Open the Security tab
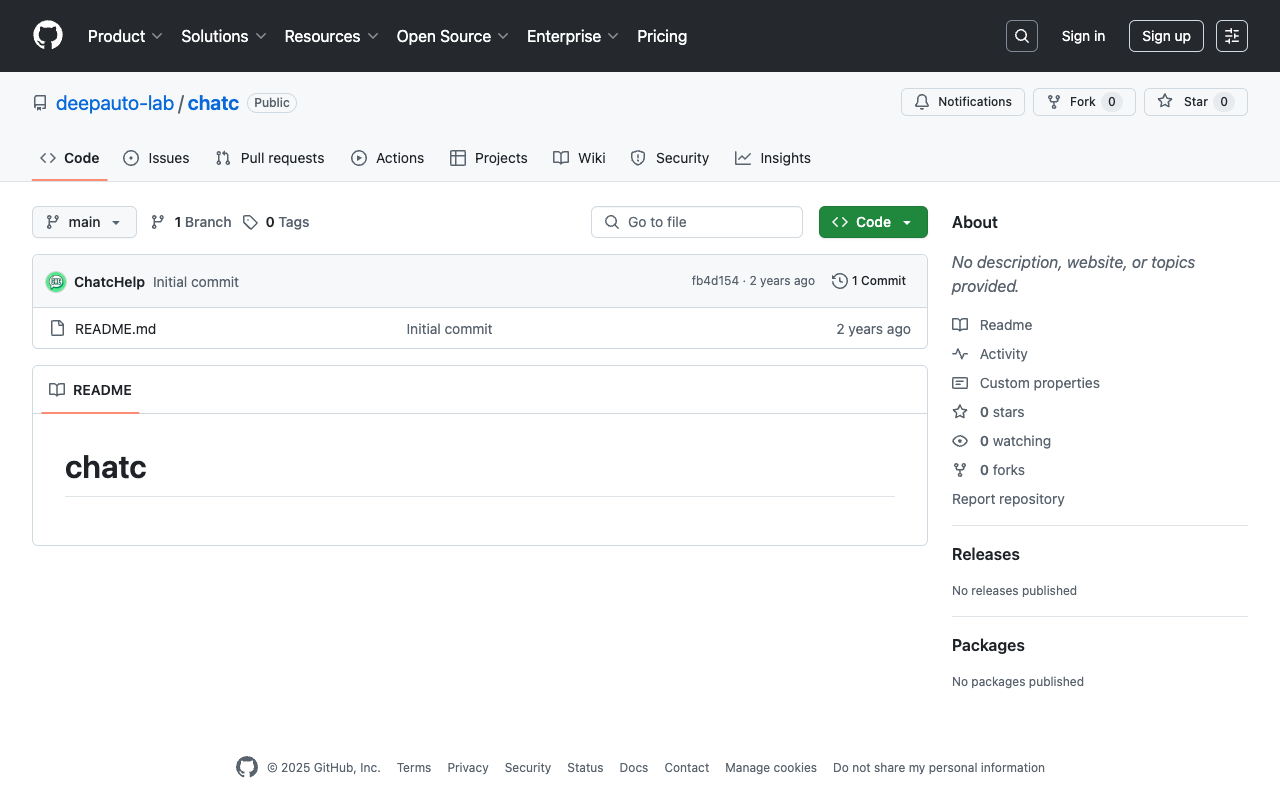 coord(670,158)
